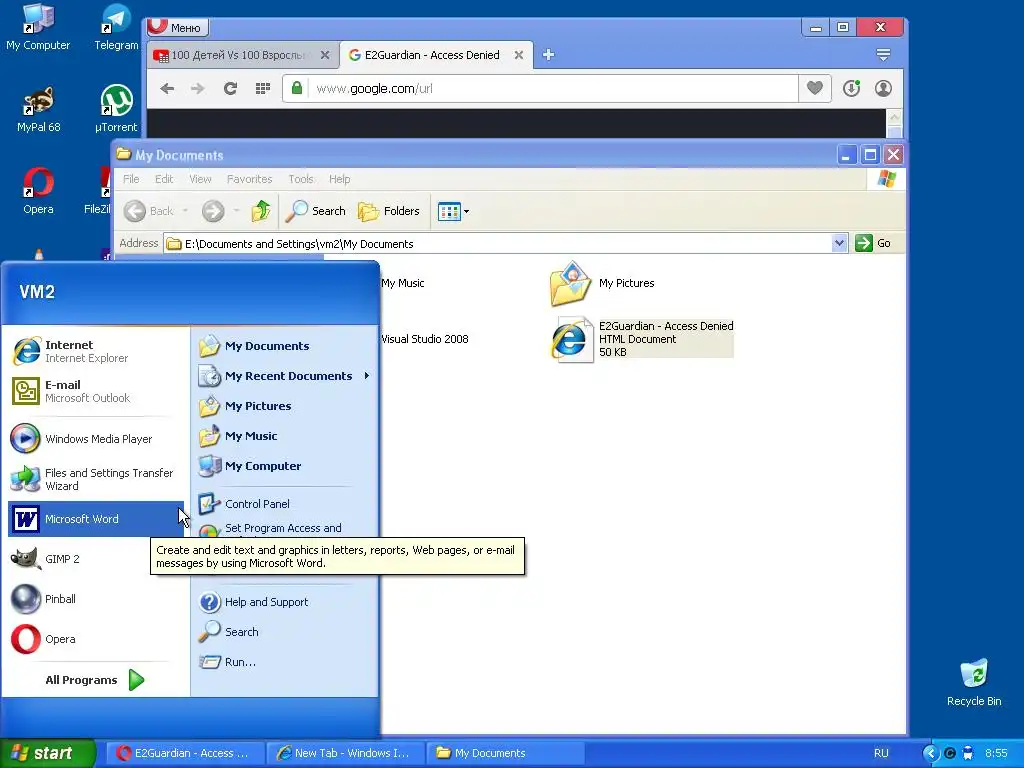Select MyPal 68 desktop shortcut
Image resolution: width=1024 pixels, height=768 pixels.
[39, 110]
